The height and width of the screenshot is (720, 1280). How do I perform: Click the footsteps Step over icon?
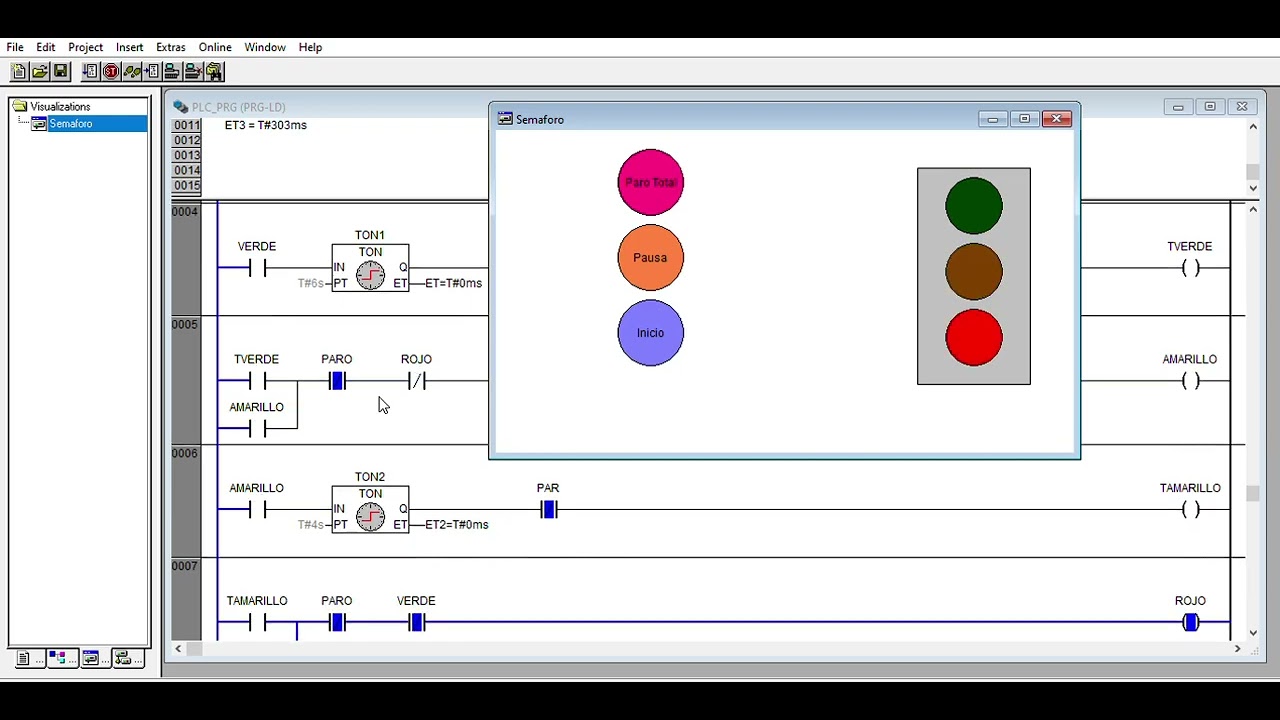click(132, 71)
